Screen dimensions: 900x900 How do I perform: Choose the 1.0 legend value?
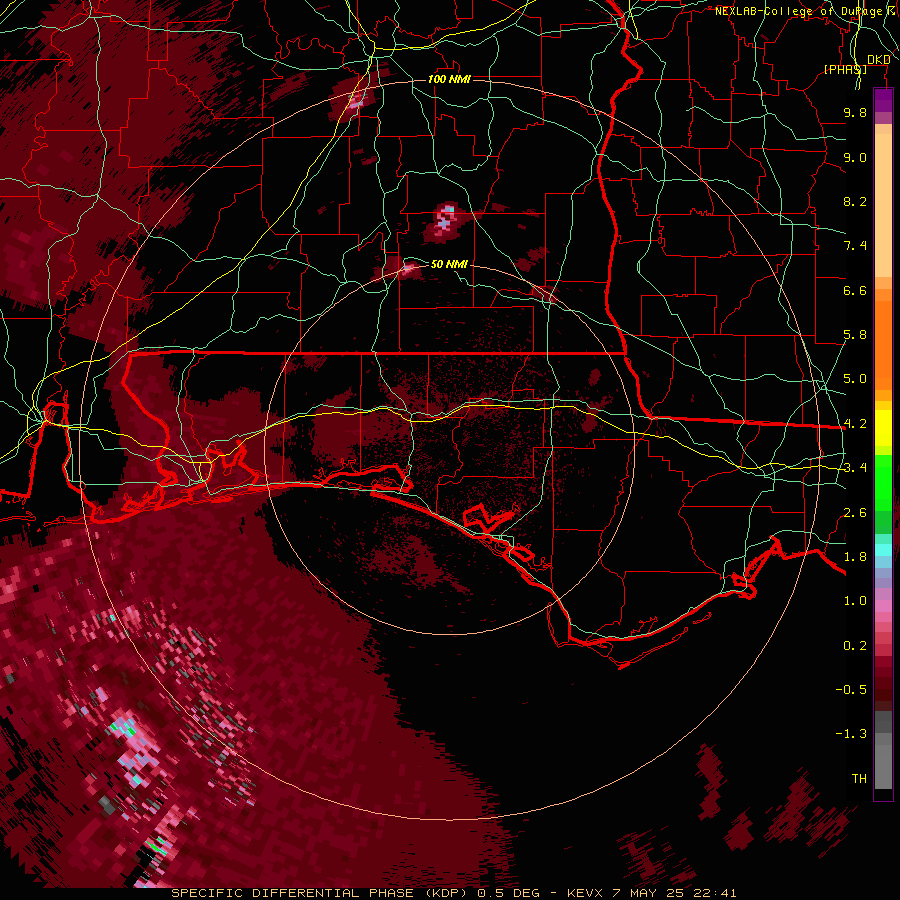click(855, 601)
